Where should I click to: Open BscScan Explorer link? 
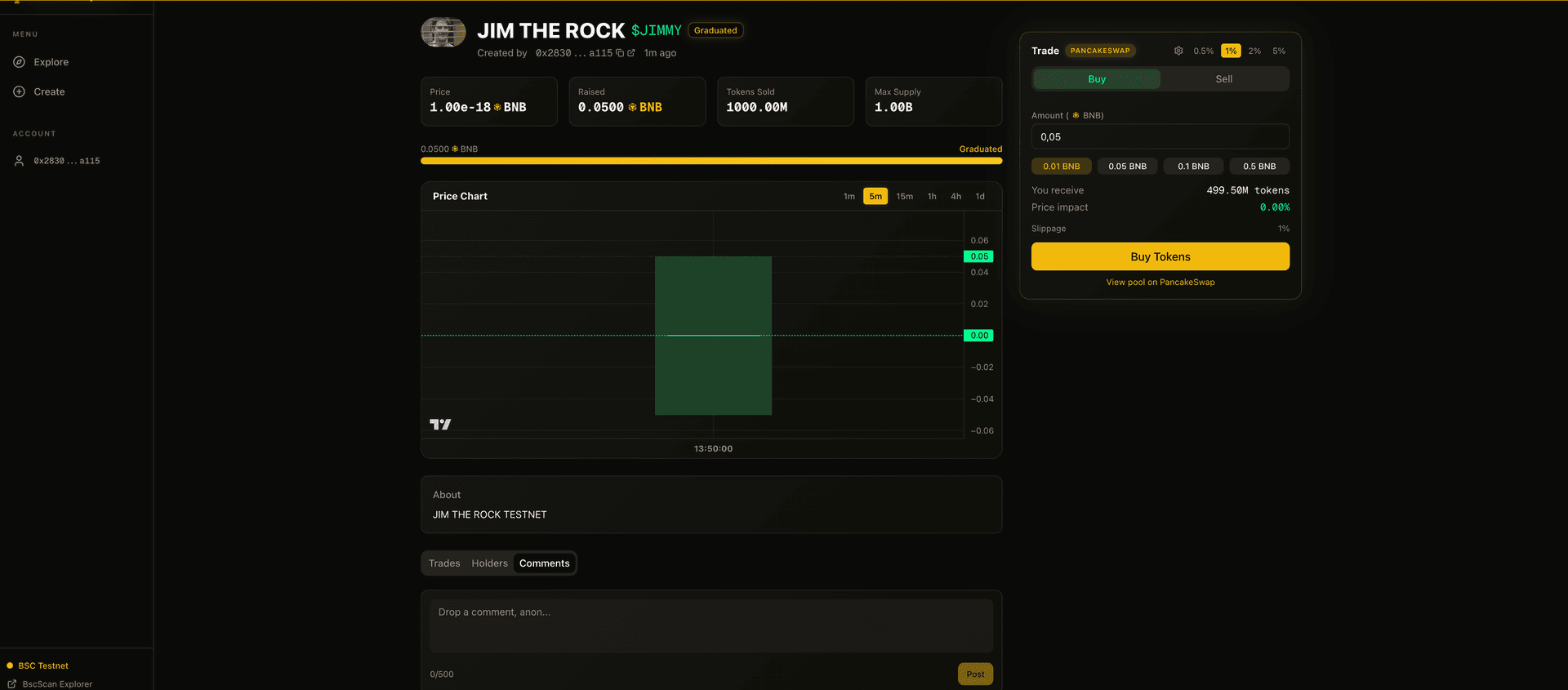click(x=56, y=684)
